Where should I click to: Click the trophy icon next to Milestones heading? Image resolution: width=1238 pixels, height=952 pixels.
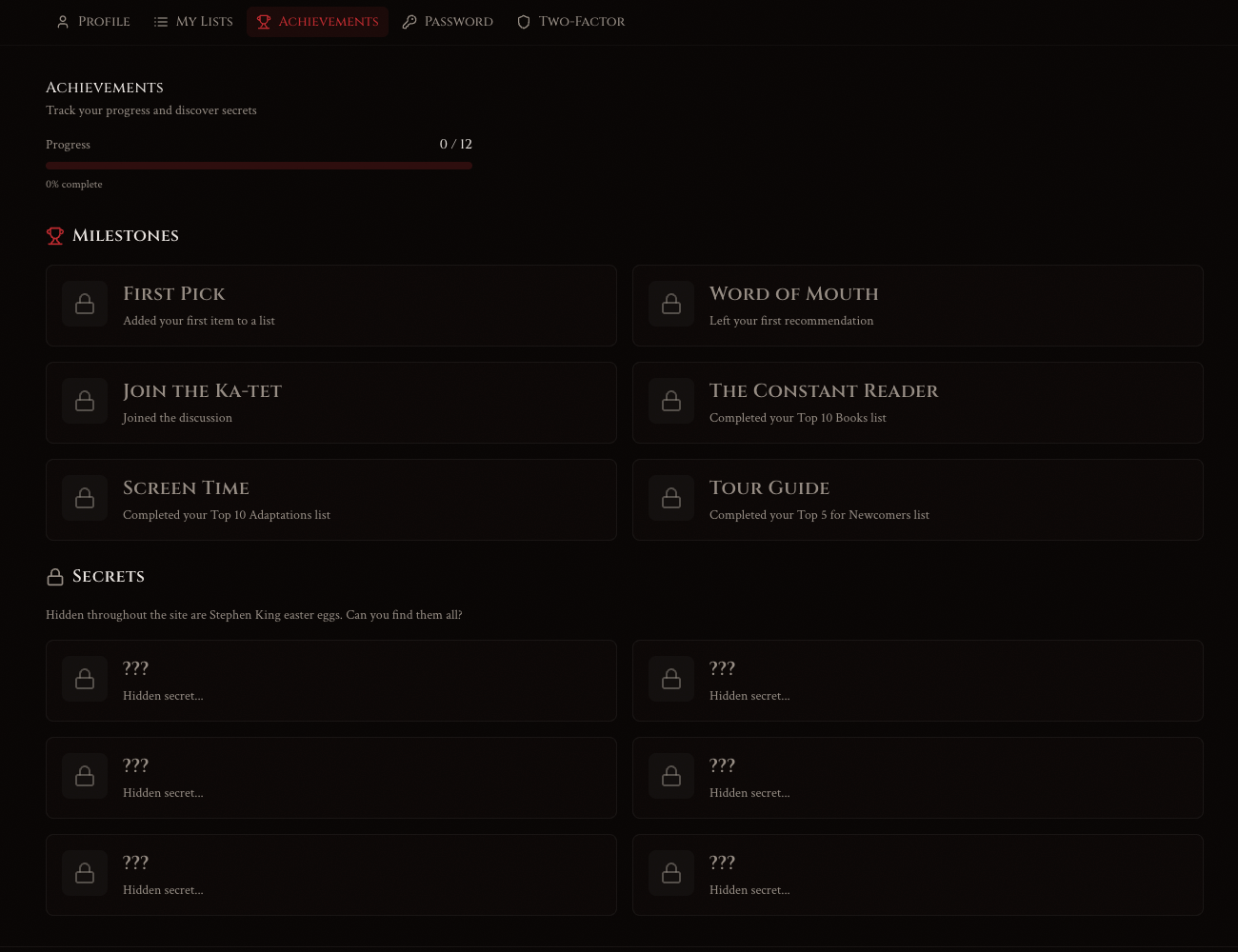(x=55, y=236)
